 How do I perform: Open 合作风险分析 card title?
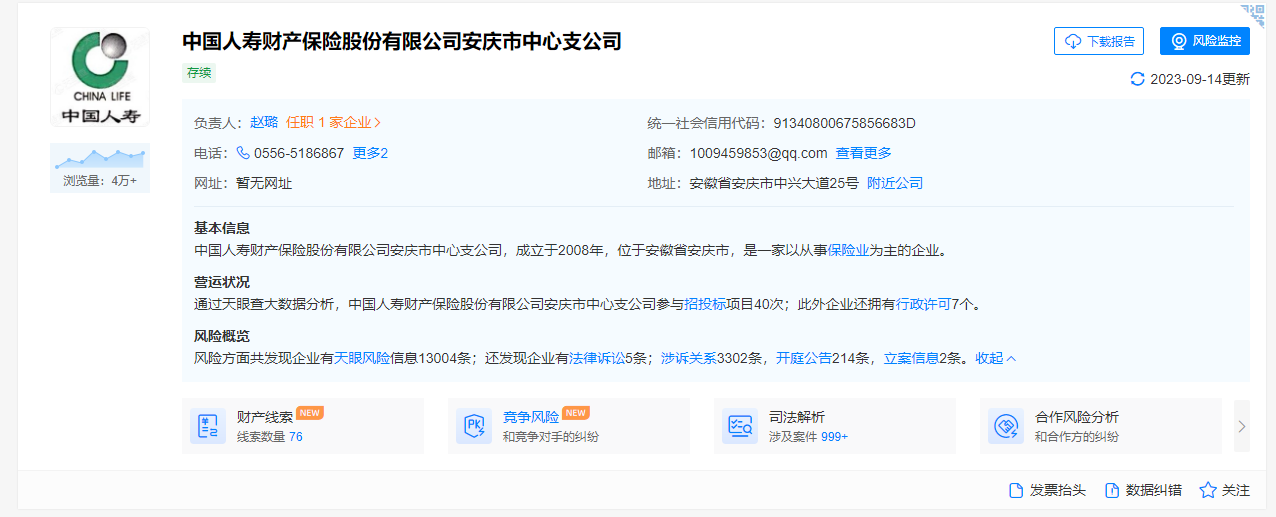[x=1077, y=417]
